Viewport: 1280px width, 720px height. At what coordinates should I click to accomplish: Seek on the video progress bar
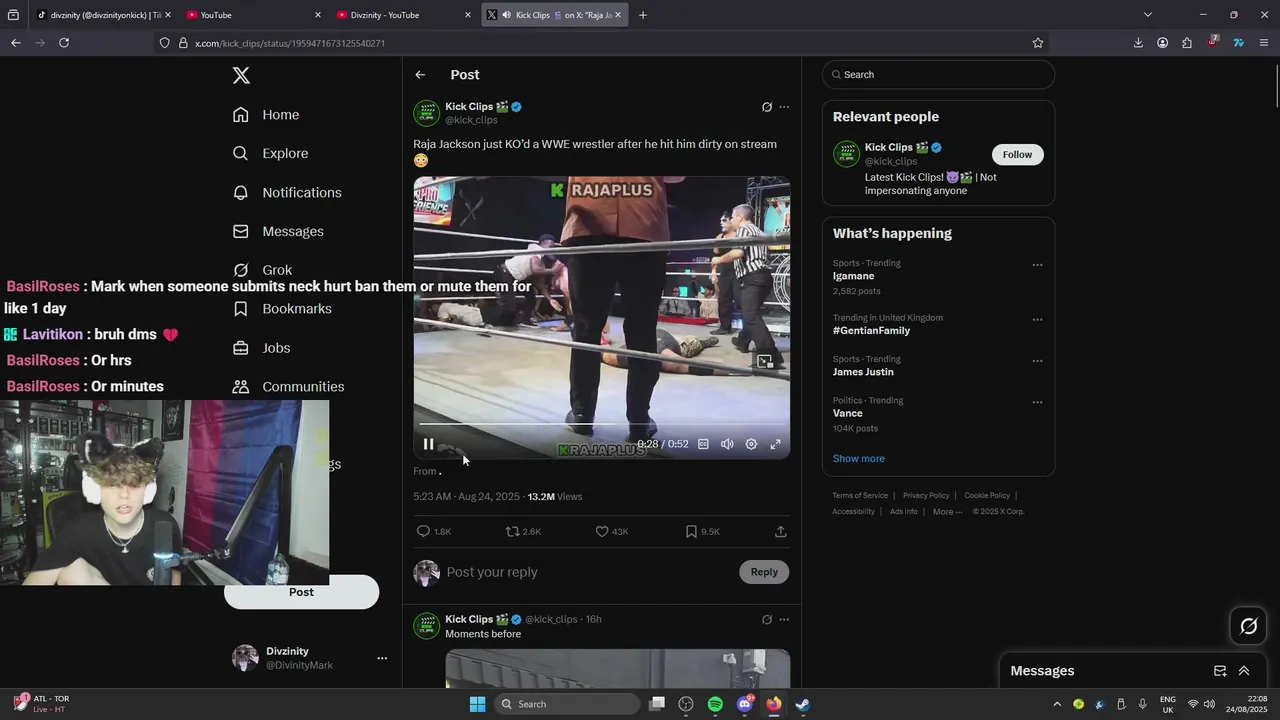[601, 424]
